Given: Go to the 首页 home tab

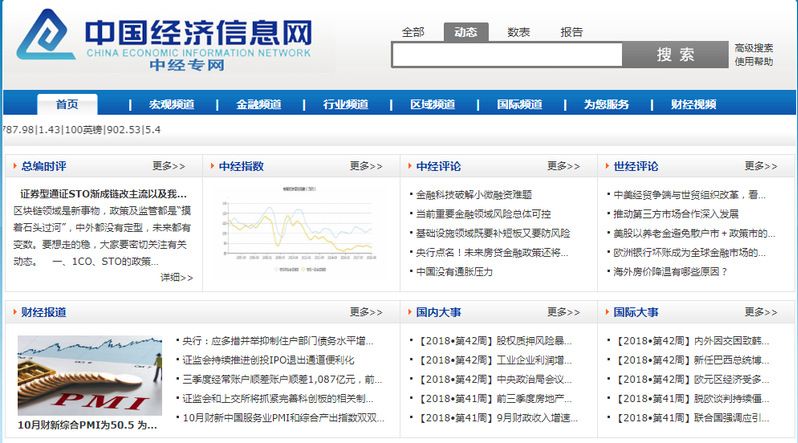Looking at the screenshot, I should [67, 104].
